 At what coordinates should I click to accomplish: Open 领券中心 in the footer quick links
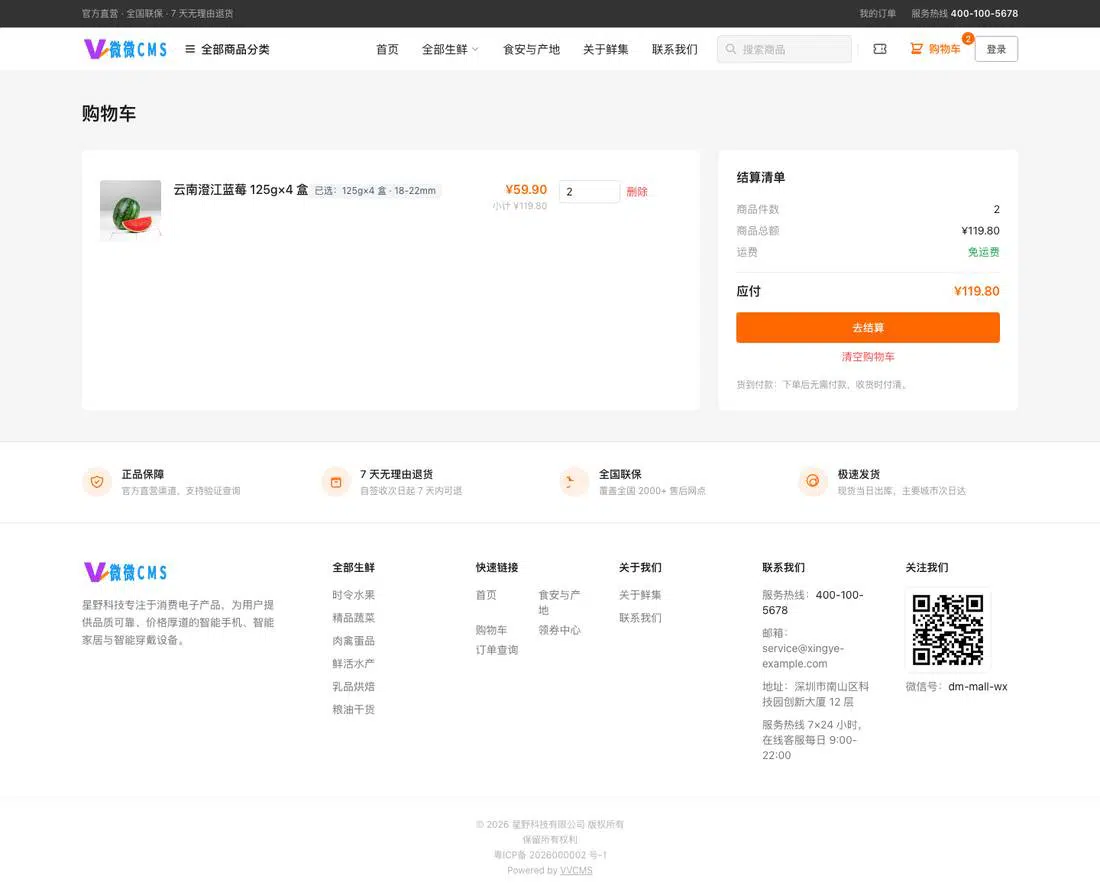[559, 630]
